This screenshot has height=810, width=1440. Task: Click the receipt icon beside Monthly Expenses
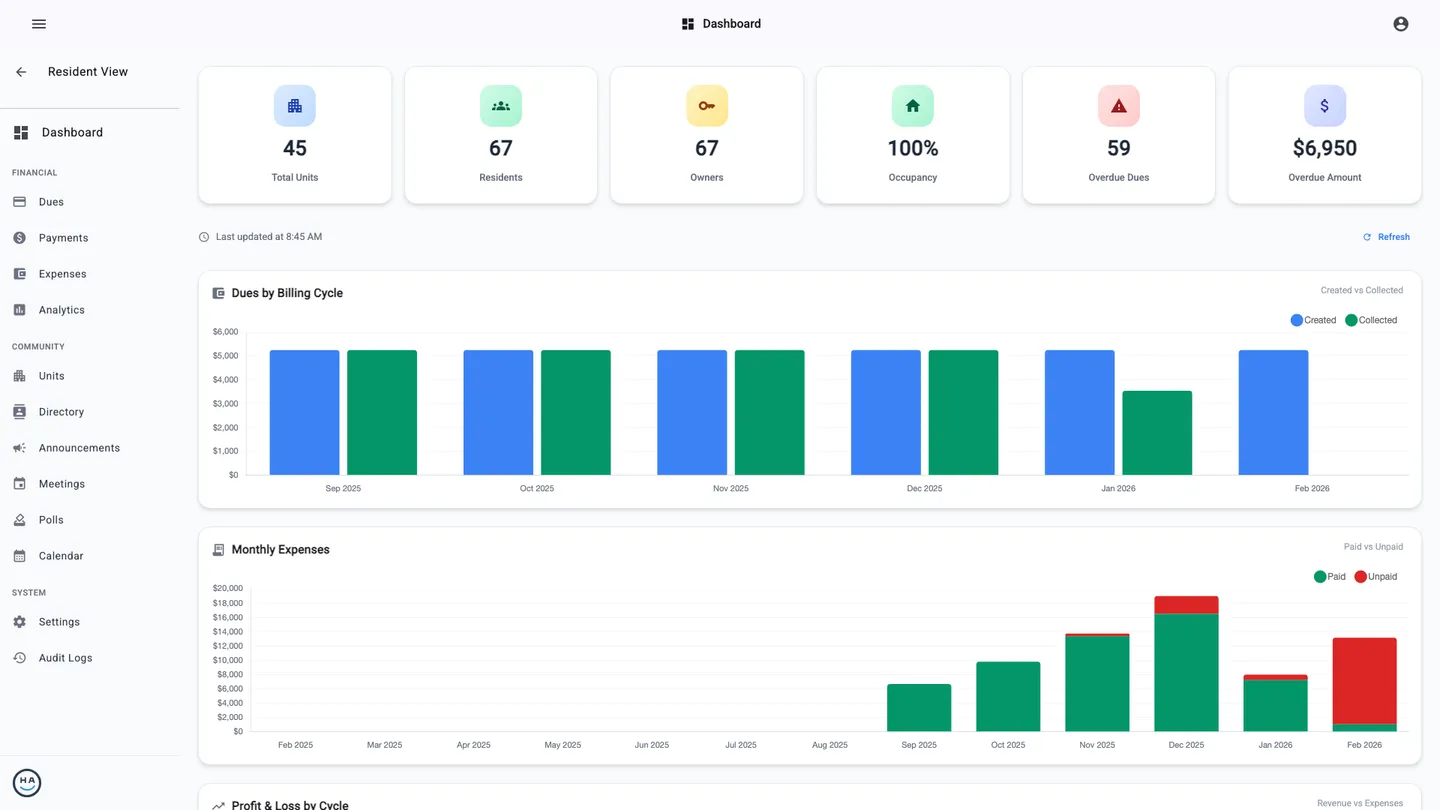[x=219, y=550]
